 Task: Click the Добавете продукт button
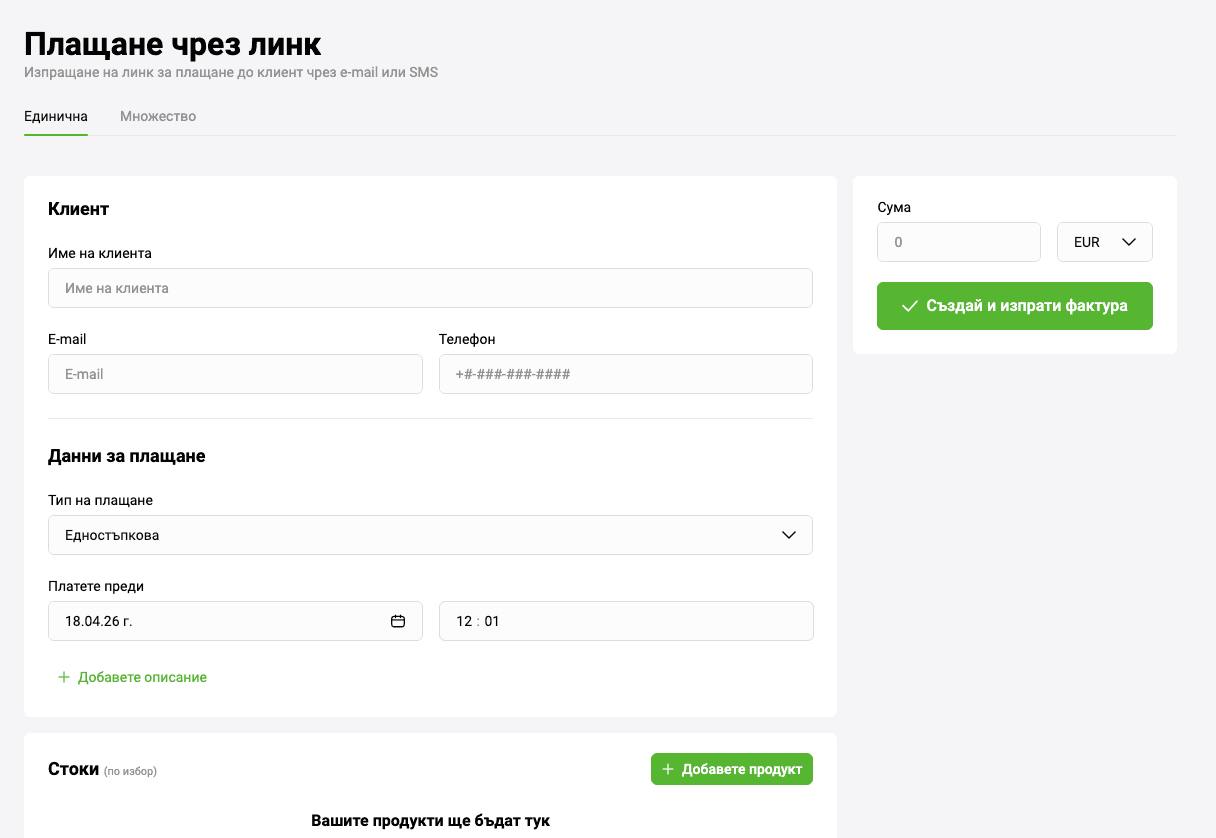[731, 770]
